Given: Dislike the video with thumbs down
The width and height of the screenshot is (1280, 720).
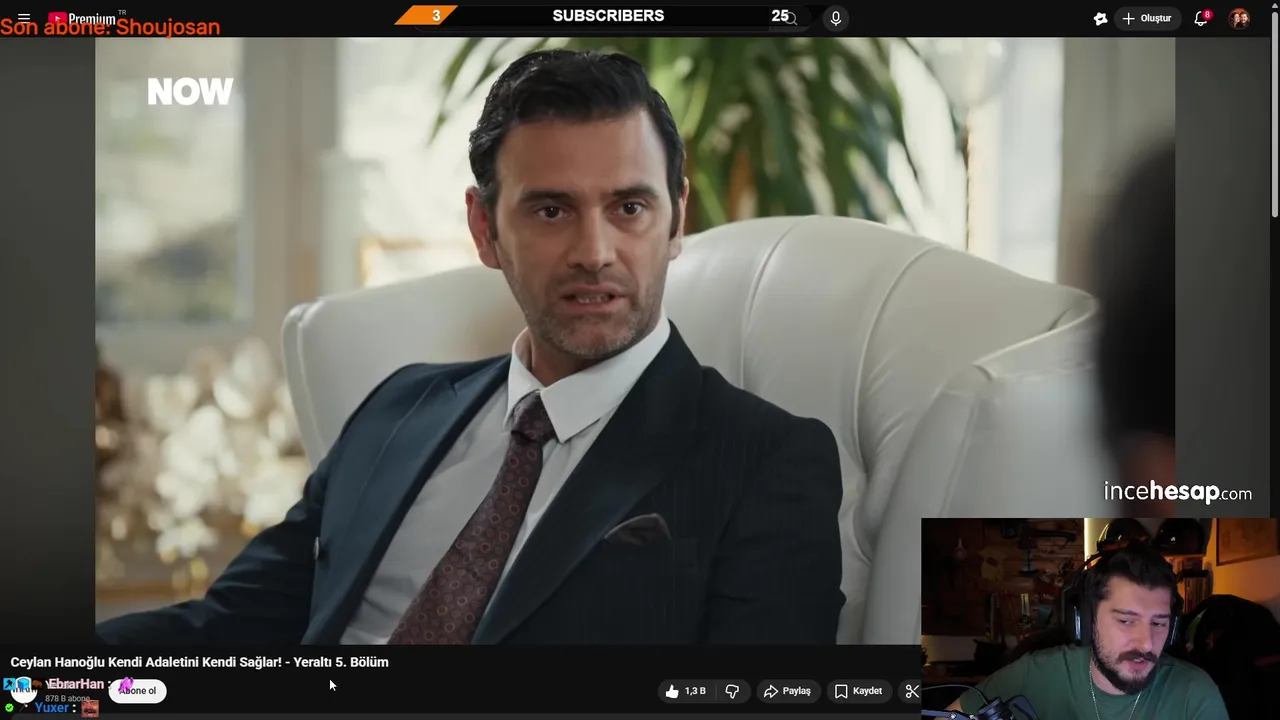Looking at the screenshot, I should (732, 691).
